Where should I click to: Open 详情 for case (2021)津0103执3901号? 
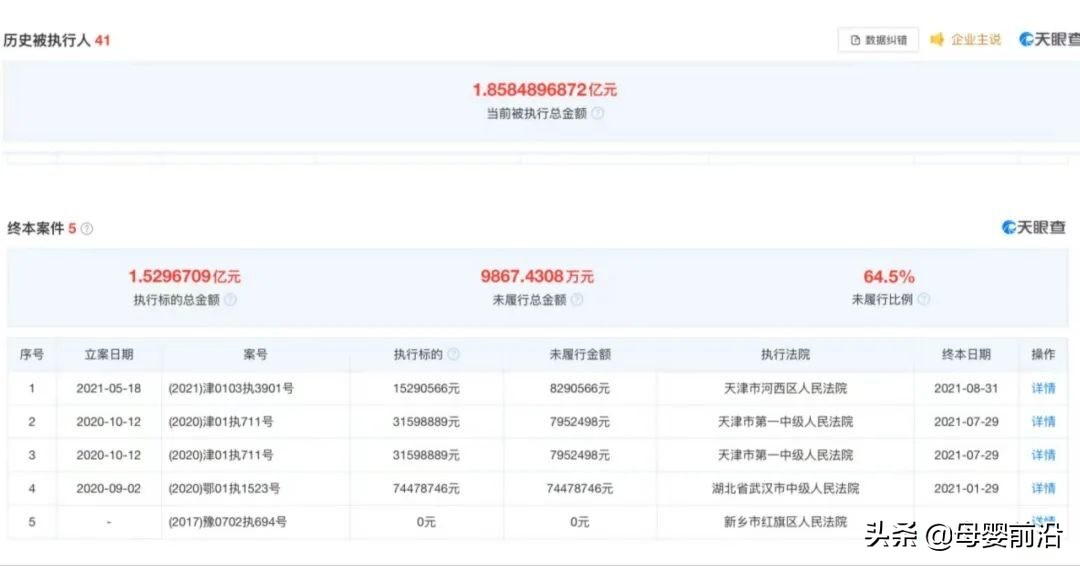[x=1043, y=388]
